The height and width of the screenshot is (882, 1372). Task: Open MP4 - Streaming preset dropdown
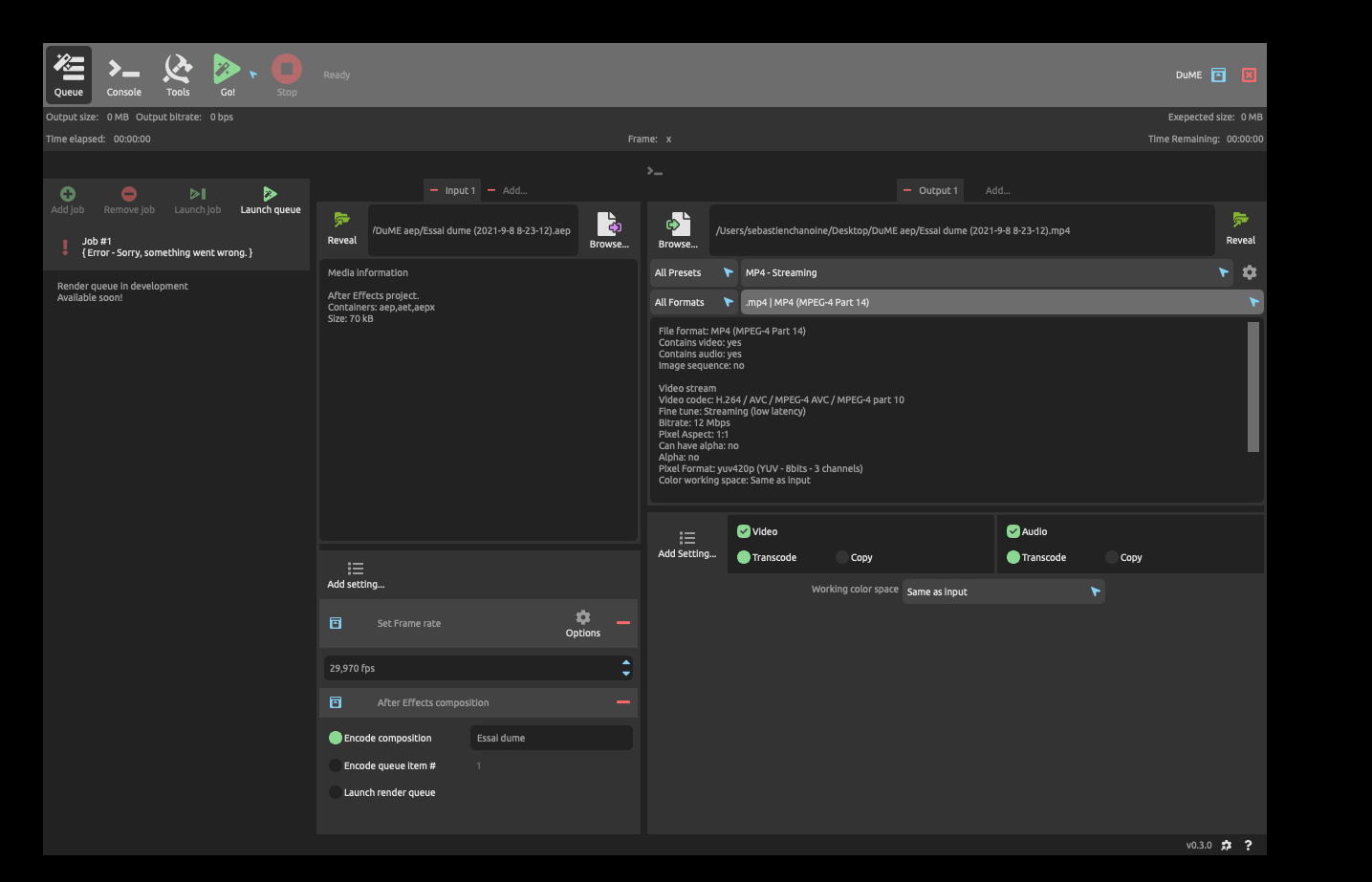click(988, 272)
